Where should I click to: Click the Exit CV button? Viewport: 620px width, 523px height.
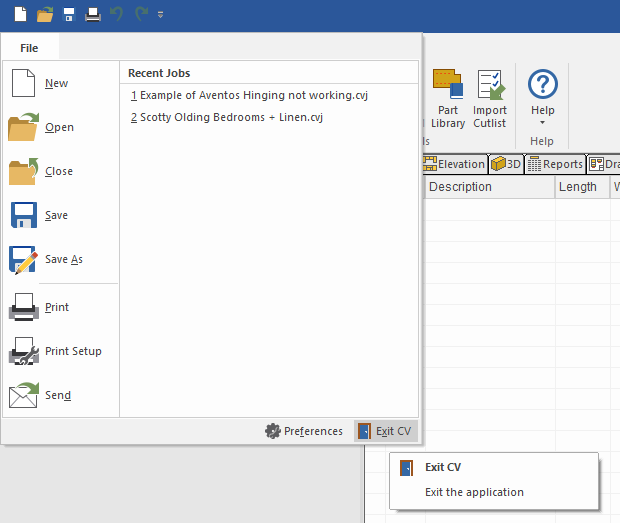click(386, 431)
